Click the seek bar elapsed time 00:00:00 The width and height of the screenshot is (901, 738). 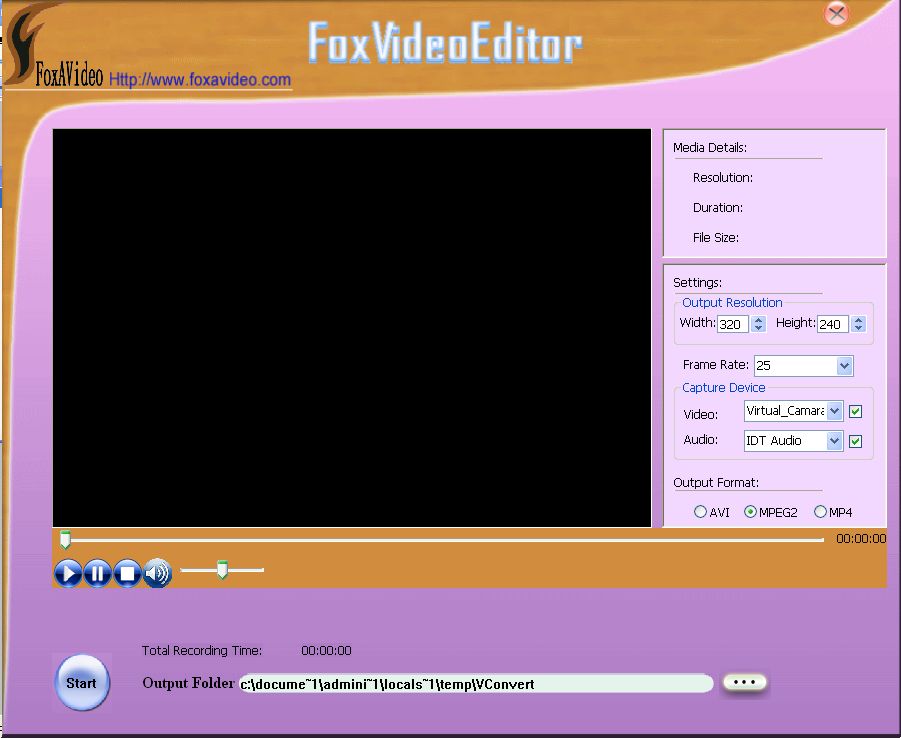click(861, 539)
